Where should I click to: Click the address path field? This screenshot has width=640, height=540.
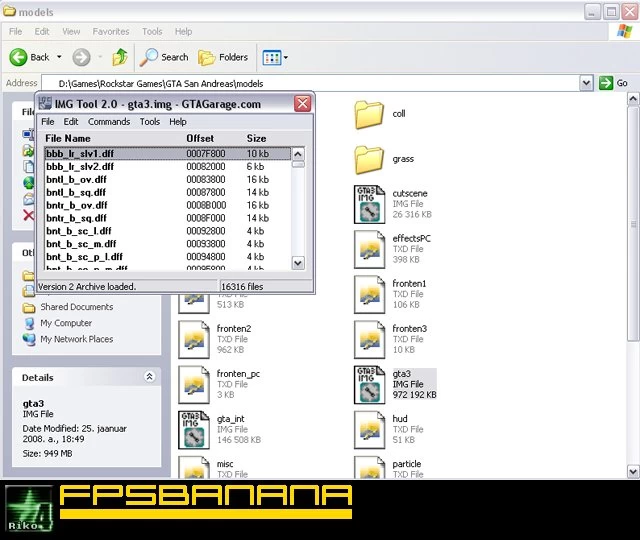(310, 83)
